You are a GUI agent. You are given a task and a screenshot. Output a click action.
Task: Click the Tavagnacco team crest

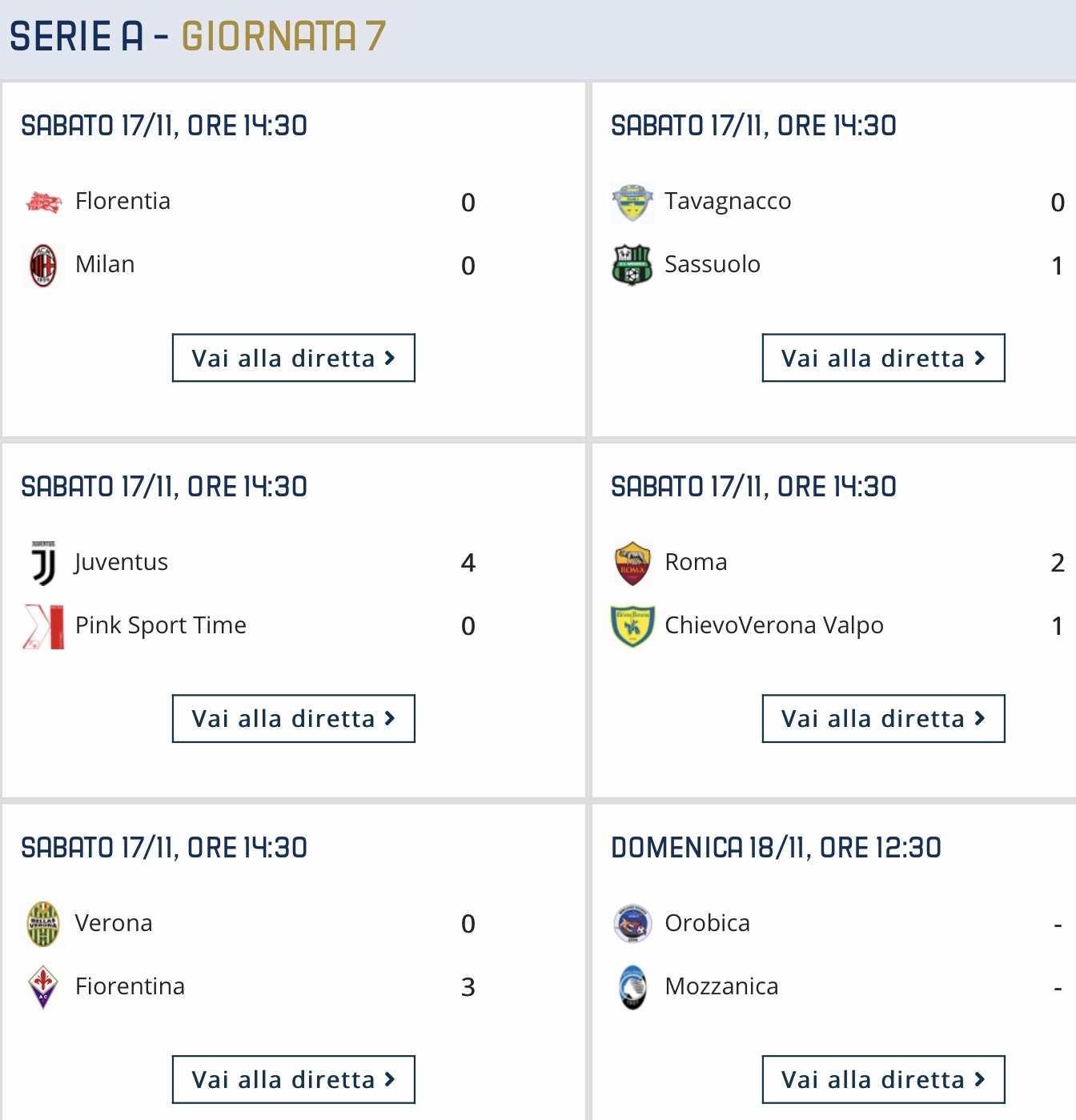tap(632, 202)
